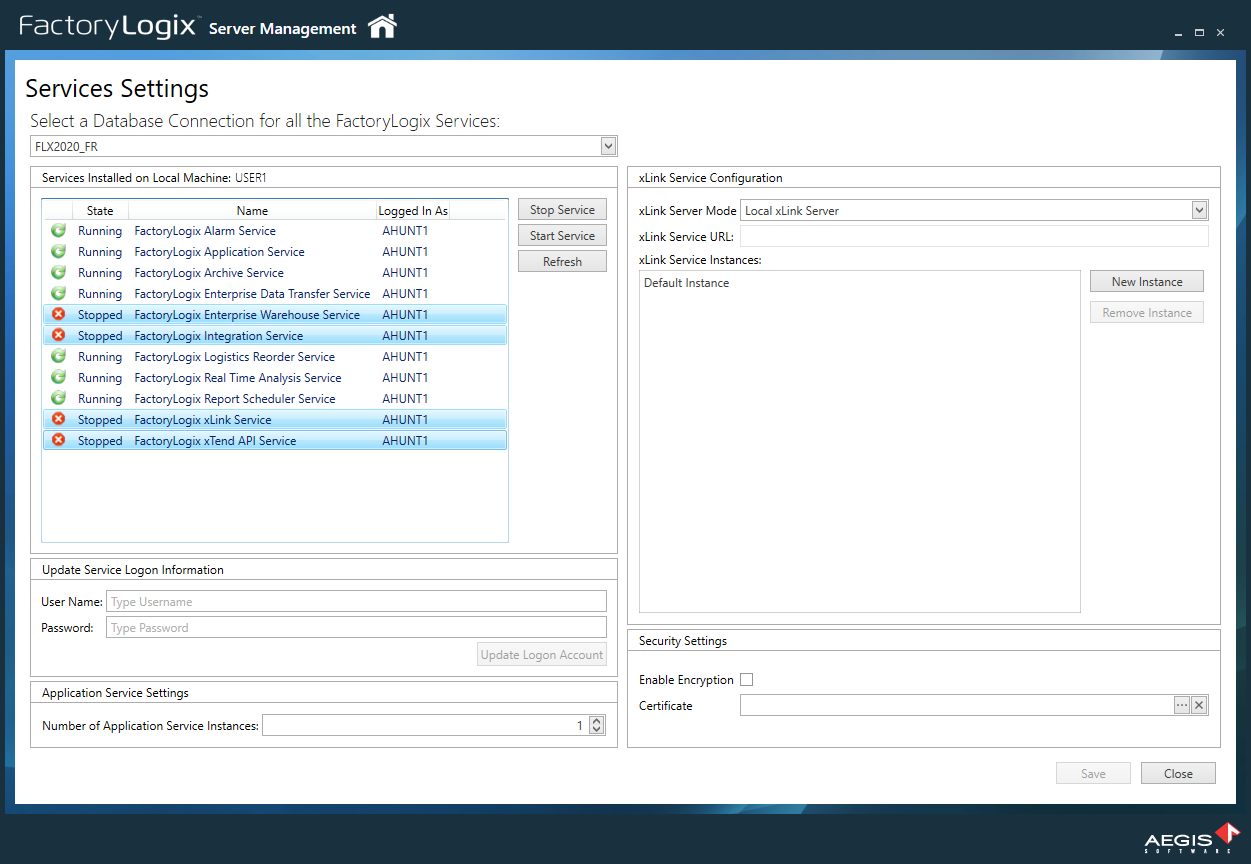1251x864 pixels.
Task: Click the Logged In As column header
Action: [413, 210]
